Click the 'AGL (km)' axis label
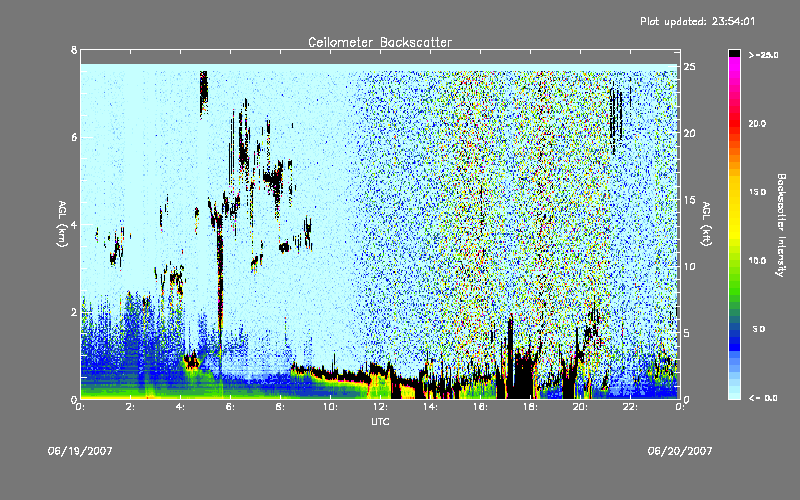Image resolution: width=800 pixels, height=500 pixels. [62, 224]
